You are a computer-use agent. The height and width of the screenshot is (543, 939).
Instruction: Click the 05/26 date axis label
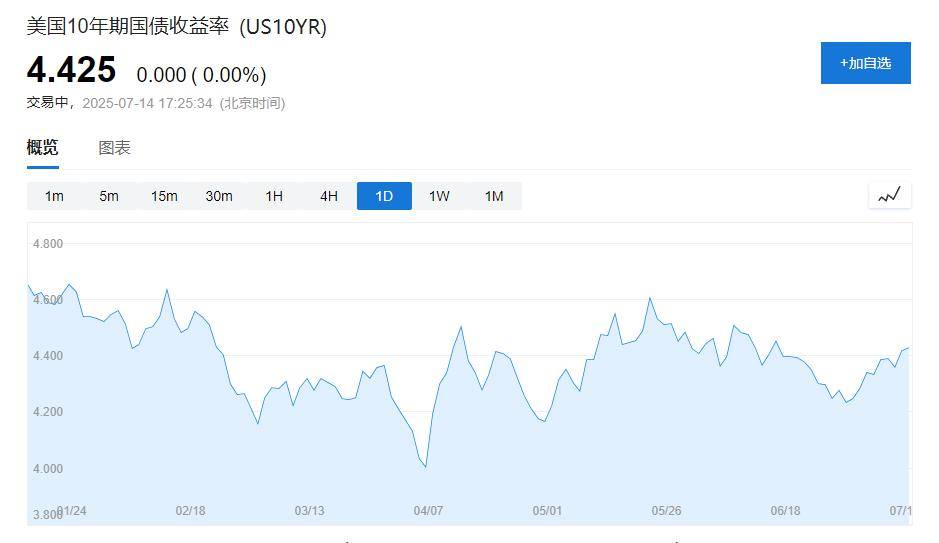point(667,511)
